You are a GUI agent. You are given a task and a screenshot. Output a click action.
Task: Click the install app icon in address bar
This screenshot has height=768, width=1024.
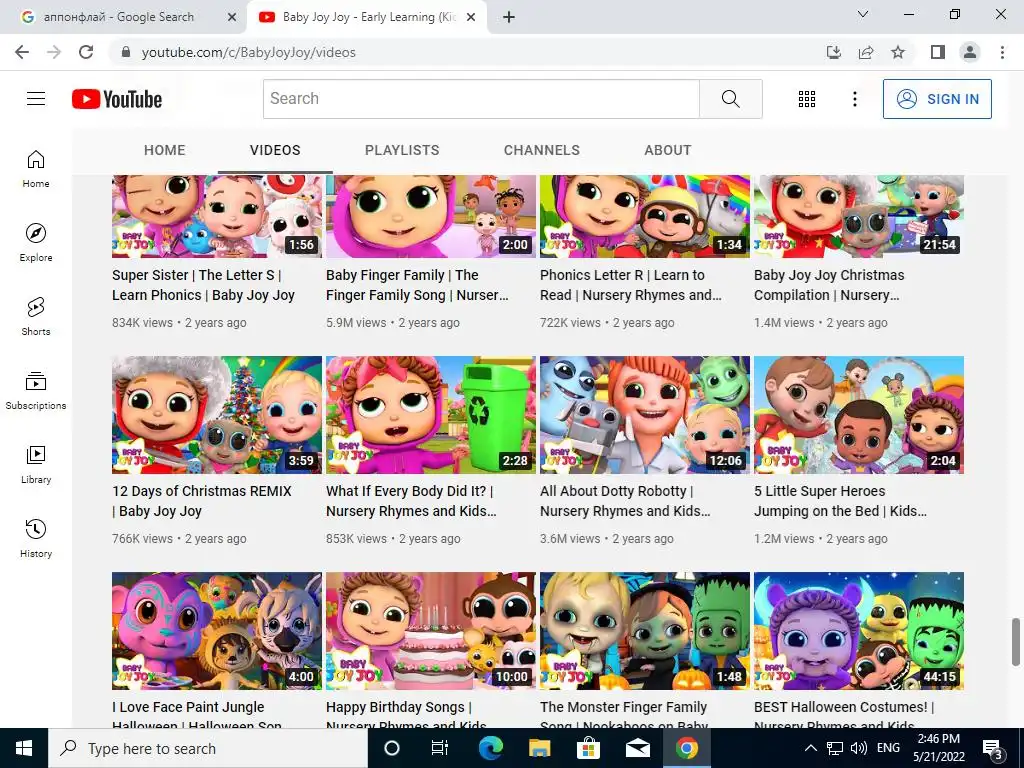(x=834, y=52)
